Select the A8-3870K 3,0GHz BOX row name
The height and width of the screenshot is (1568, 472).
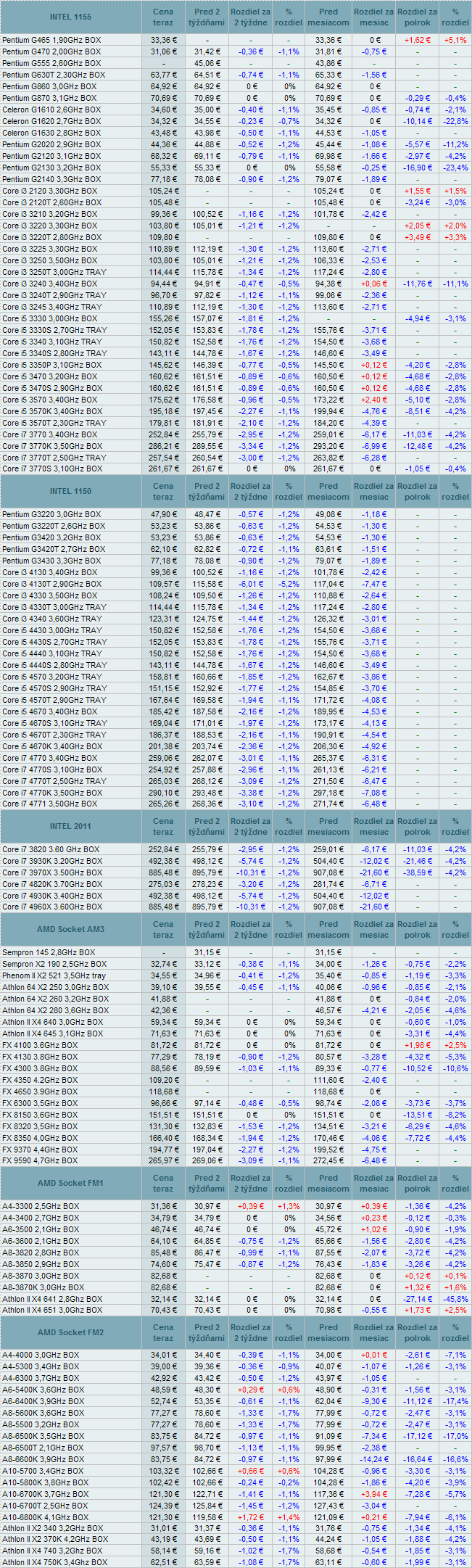[44, 1287]
